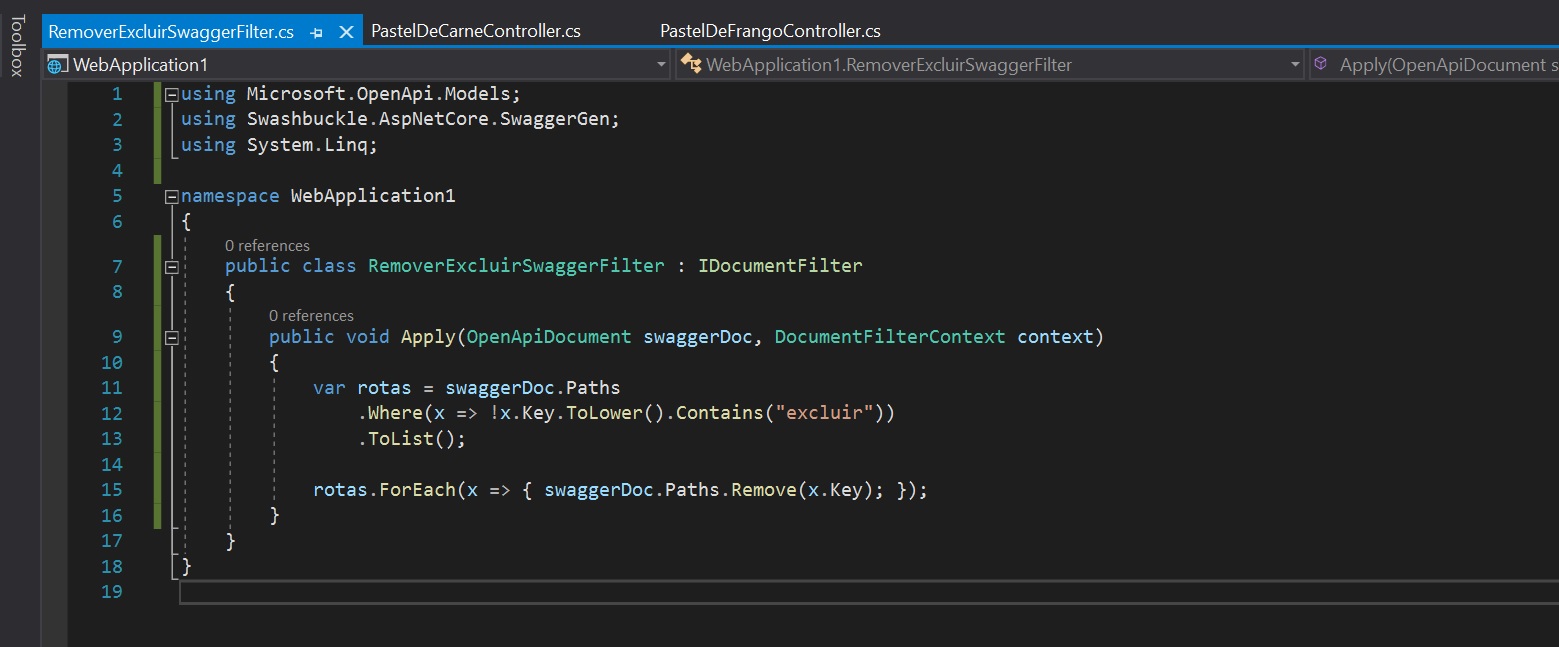
Task: Click the class's 0 references CodeLens link
Action: point(267,245)
